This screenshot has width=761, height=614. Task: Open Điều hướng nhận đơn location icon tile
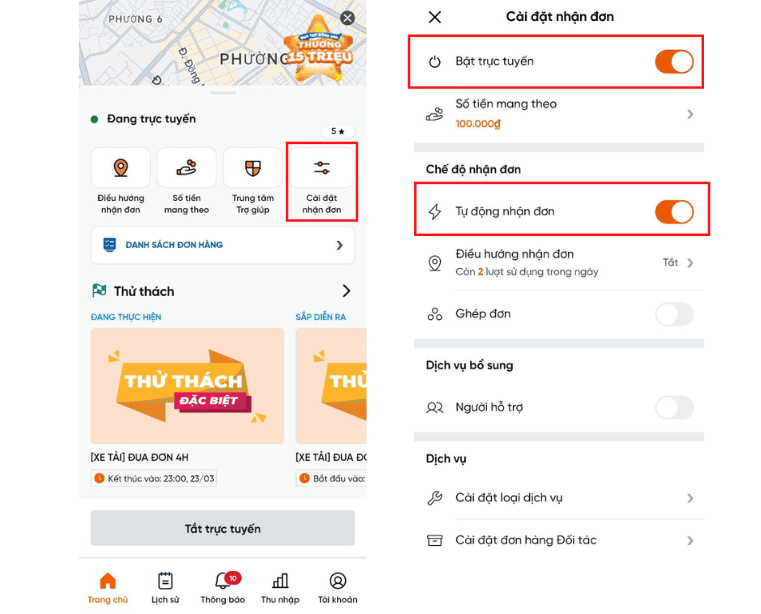point(121,168)
